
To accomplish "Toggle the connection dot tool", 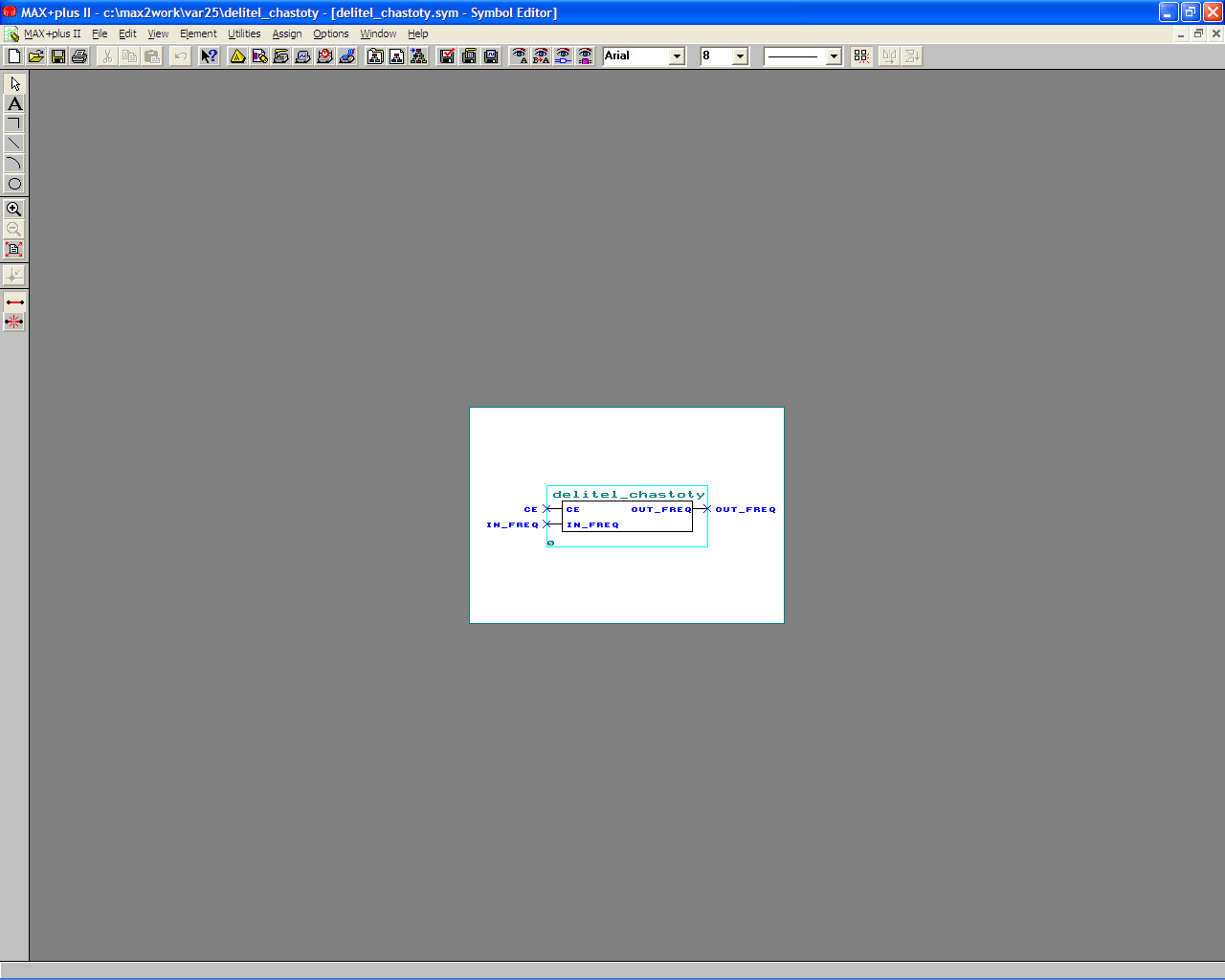I will point(14,276).
